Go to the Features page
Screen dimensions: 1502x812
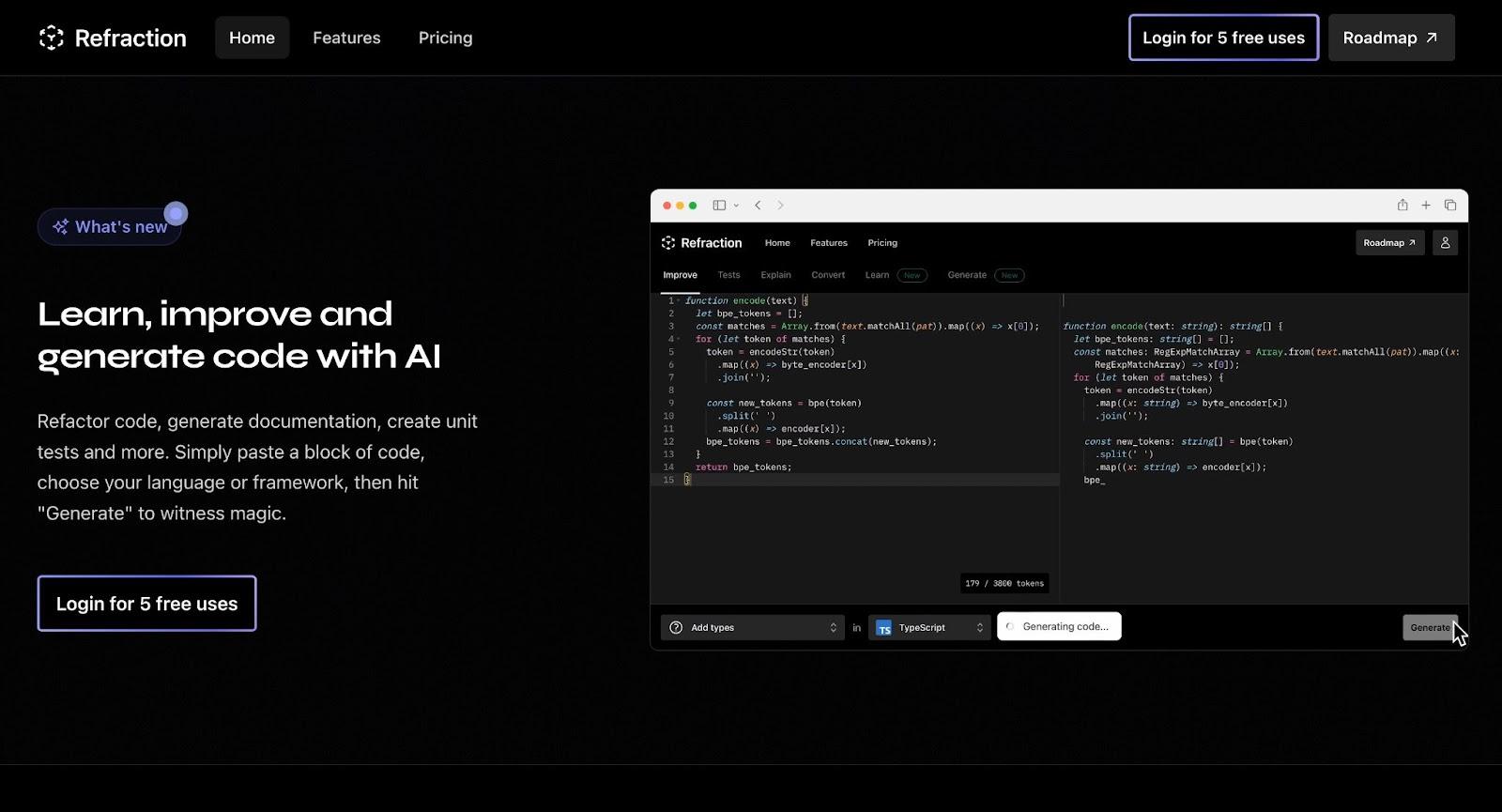(346, 38)
